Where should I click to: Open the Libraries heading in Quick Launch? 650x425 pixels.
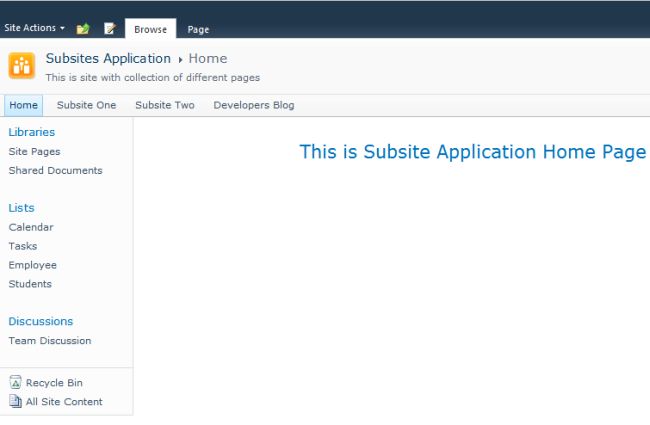click(x=32, y=132)
